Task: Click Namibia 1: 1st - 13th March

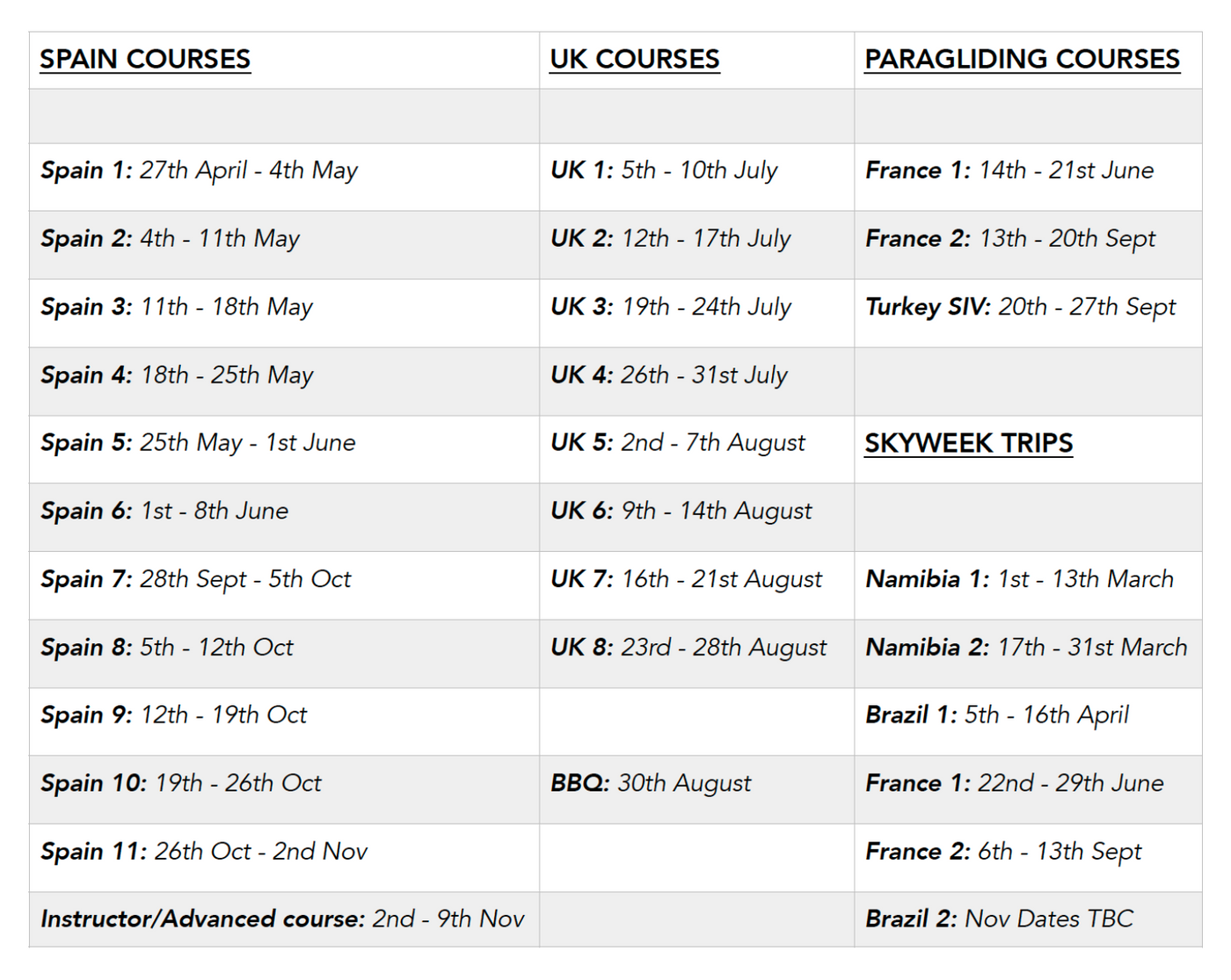Action: click(x=1019, y=579)
